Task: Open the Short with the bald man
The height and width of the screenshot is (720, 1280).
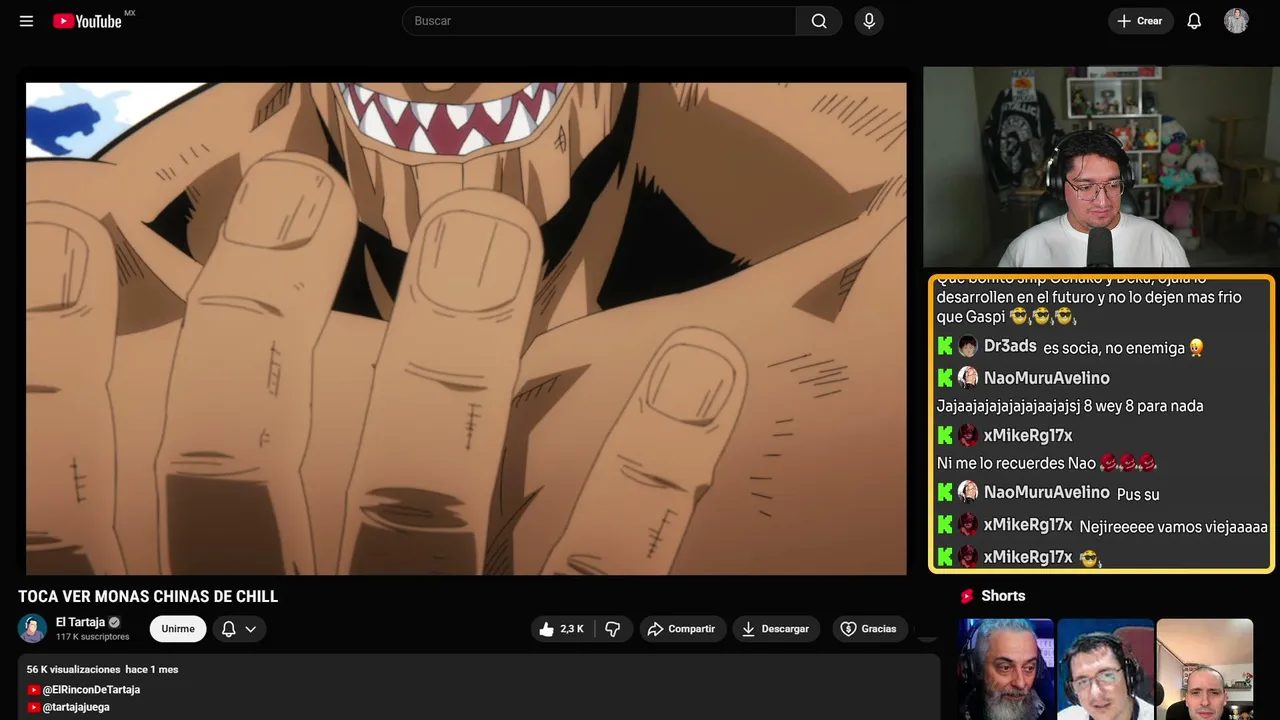Action: point(1205,669)
